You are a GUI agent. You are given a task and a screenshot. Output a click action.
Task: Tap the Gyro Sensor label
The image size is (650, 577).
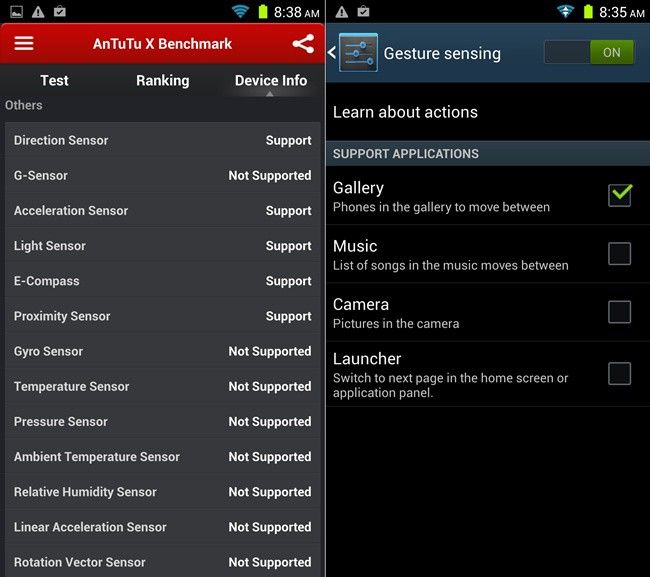(48, 352)
